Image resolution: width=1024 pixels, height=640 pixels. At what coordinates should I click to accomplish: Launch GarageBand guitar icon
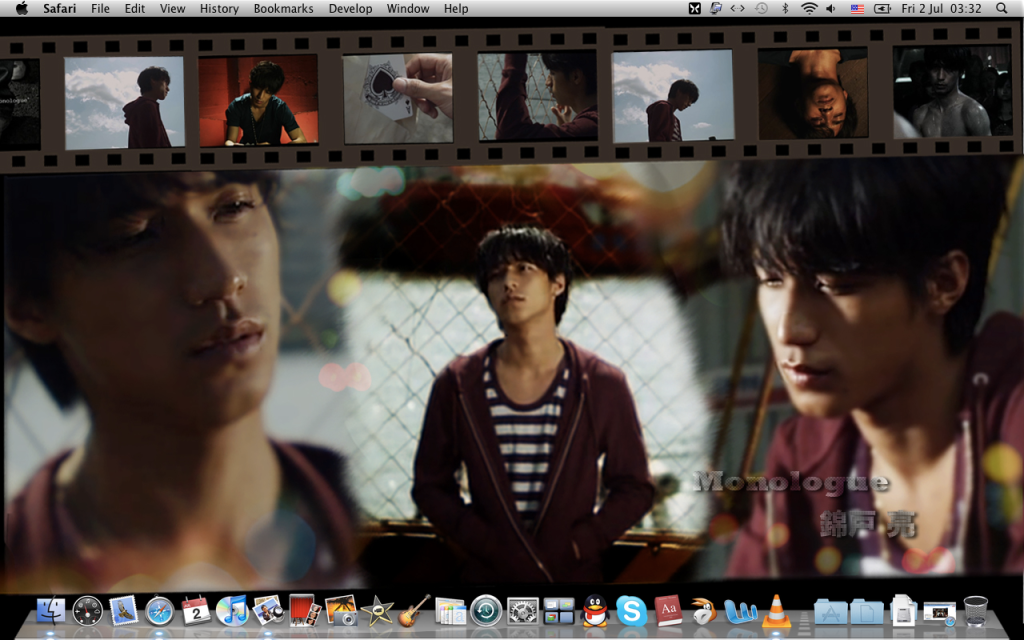[x=413, y=610]
